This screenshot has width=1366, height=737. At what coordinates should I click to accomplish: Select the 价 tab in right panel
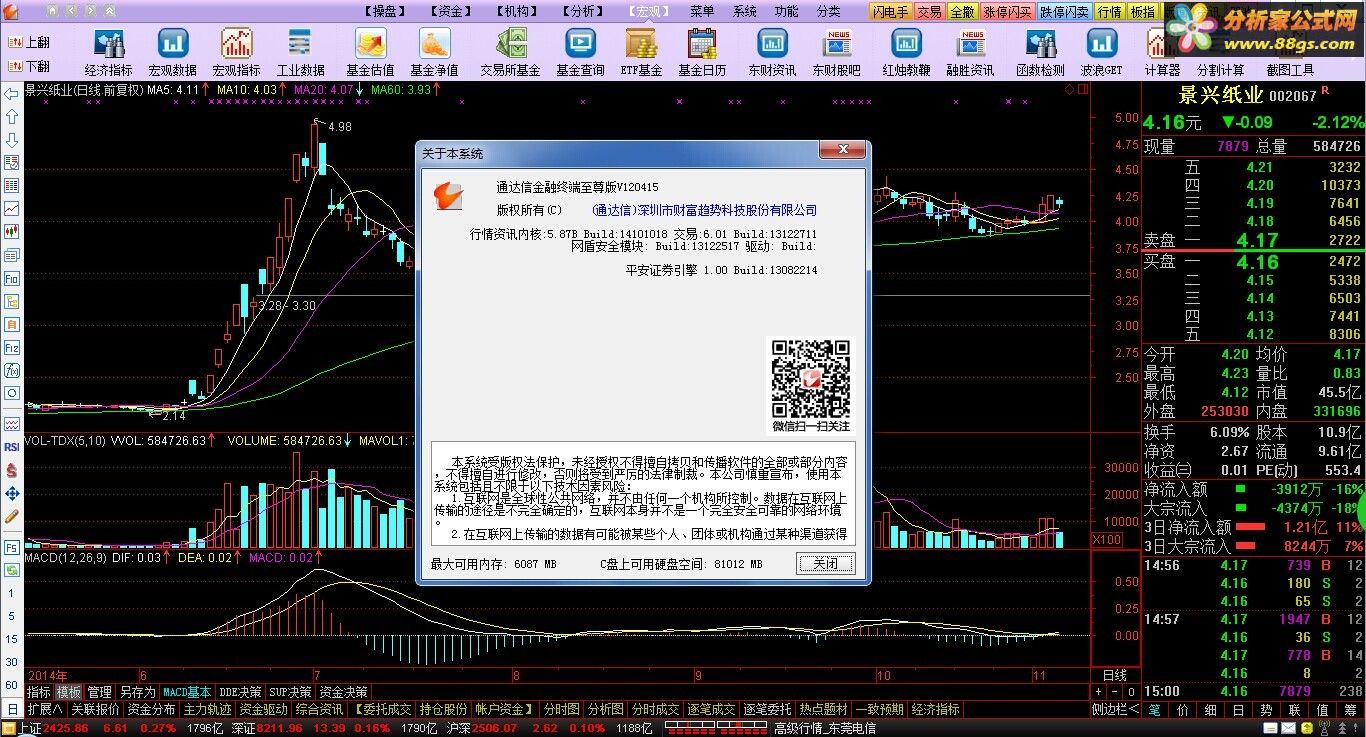pos(1183,709)
